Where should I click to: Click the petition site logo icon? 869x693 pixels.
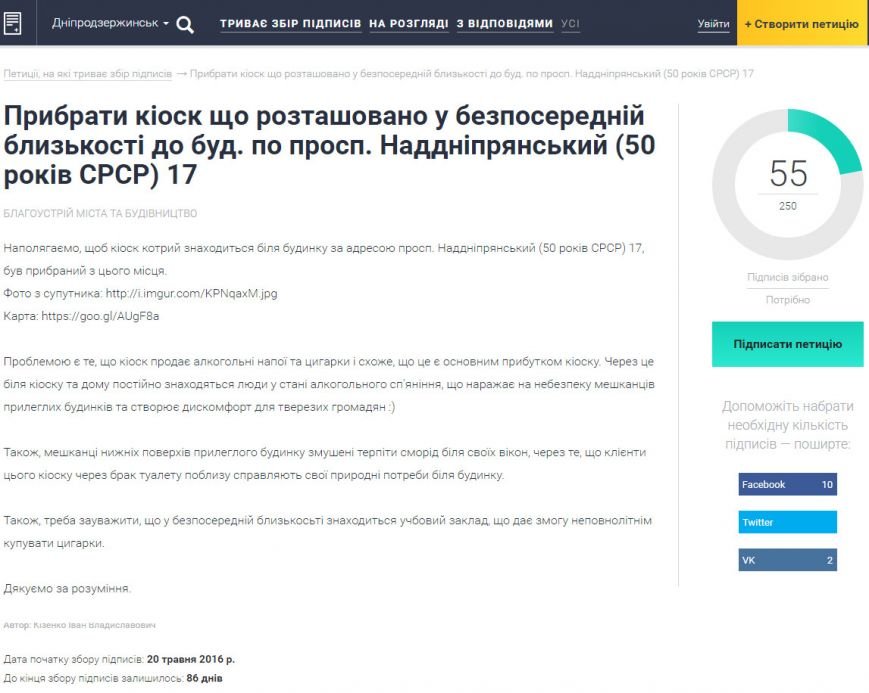click(12, 23)
